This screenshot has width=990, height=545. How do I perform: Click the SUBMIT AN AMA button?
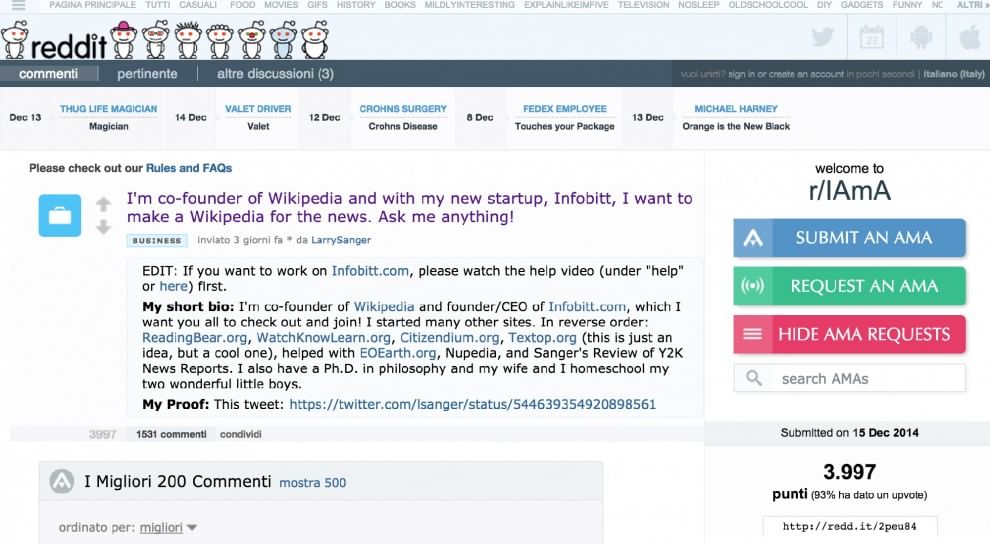coord(849,237)
